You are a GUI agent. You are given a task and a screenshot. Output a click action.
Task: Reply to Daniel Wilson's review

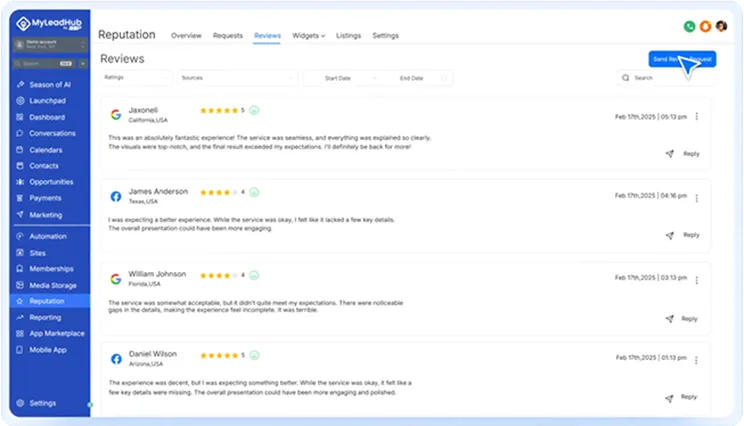point(682,397)
